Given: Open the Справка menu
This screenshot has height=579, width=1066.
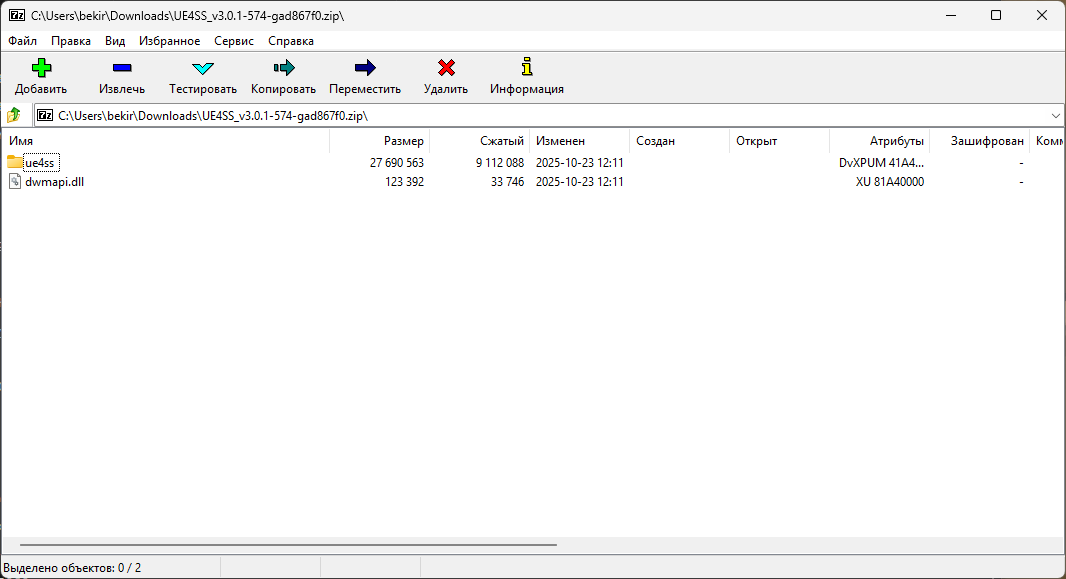Looking at the screenshot, I should click(x=291, y=41).
